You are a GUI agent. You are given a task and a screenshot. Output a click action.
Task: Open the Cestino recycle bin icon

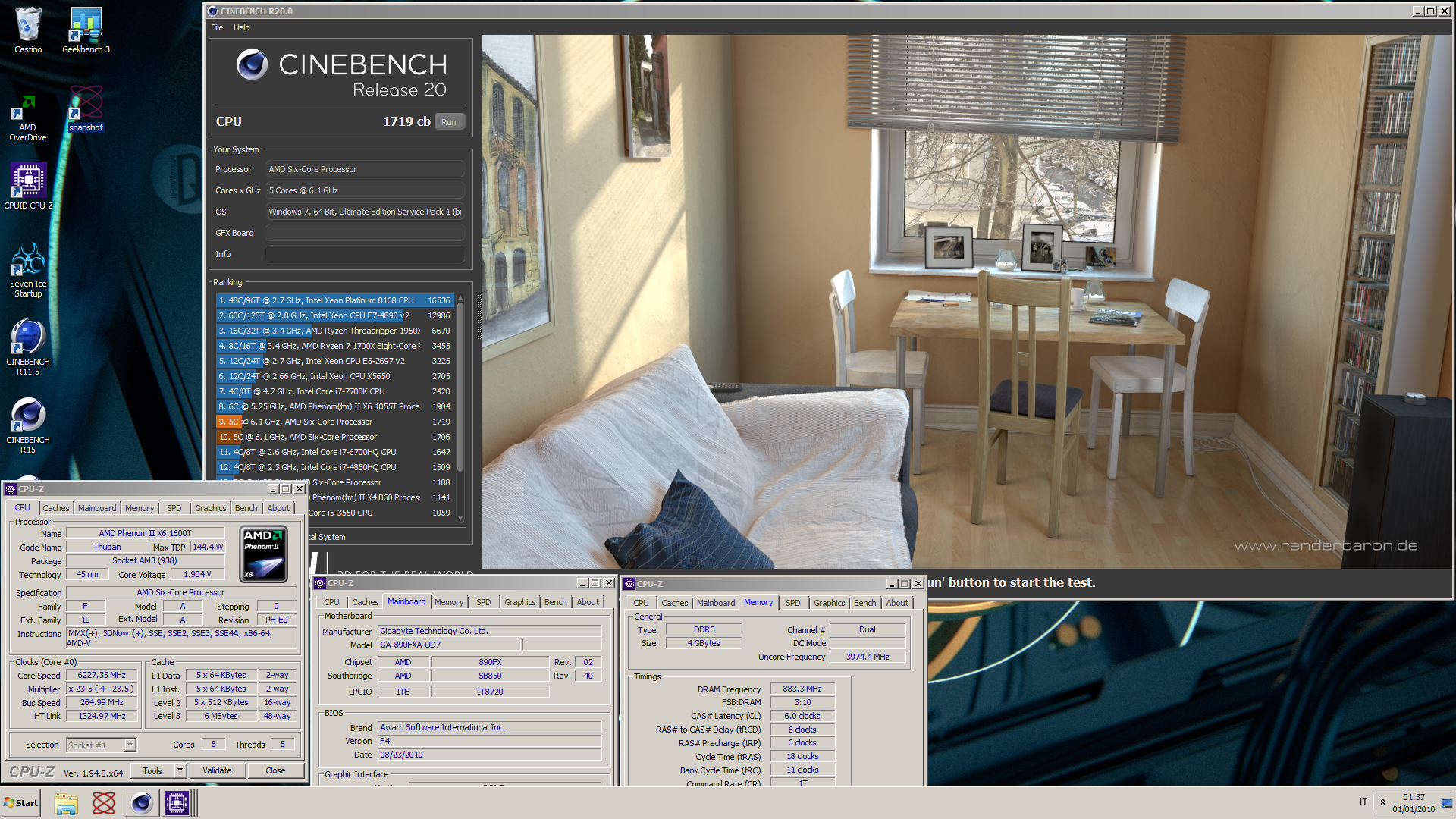tap(28, 30)
